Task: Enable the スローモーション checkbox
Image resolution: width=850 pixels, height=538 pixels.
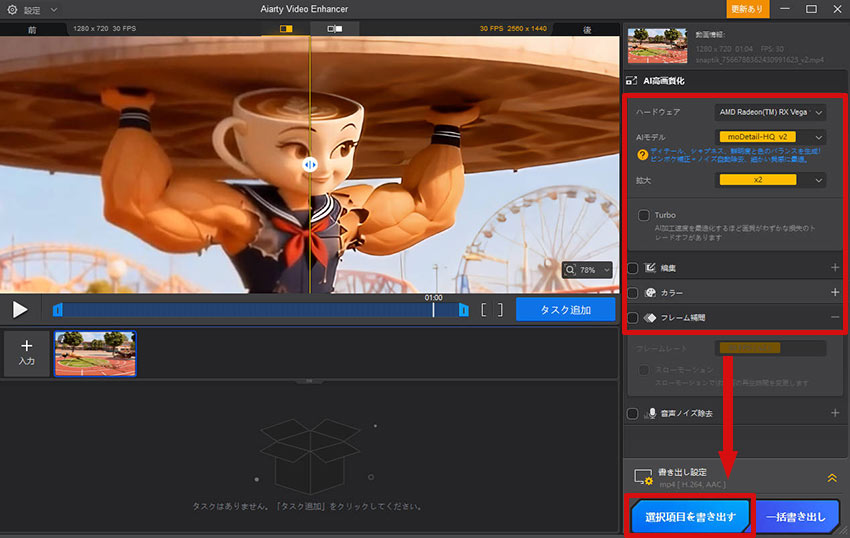Action: click(643, 370)
